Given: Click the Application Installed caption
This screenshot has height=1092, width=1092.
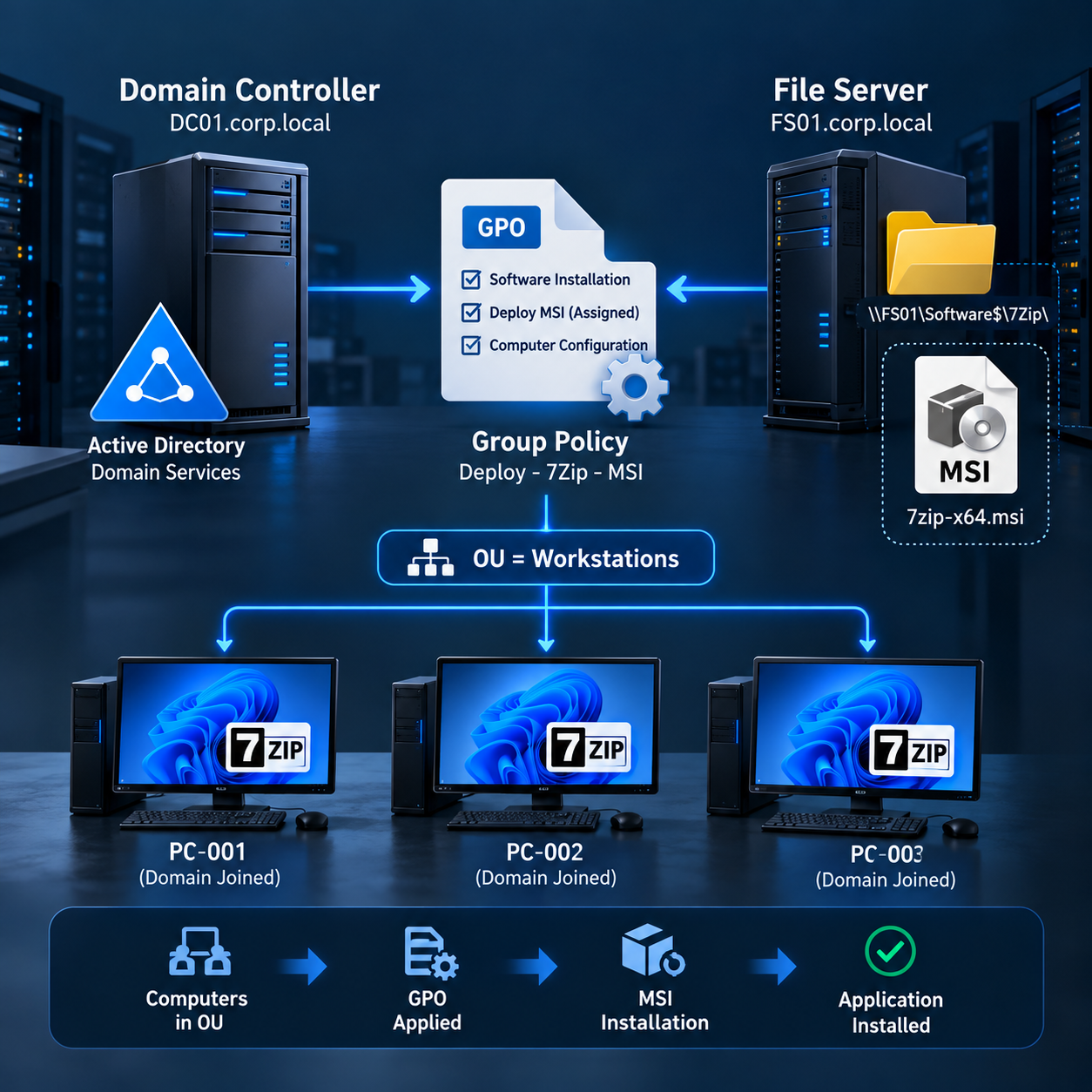Looking at the screenshot, I should pyautogui.click(x=891, y=1013).
